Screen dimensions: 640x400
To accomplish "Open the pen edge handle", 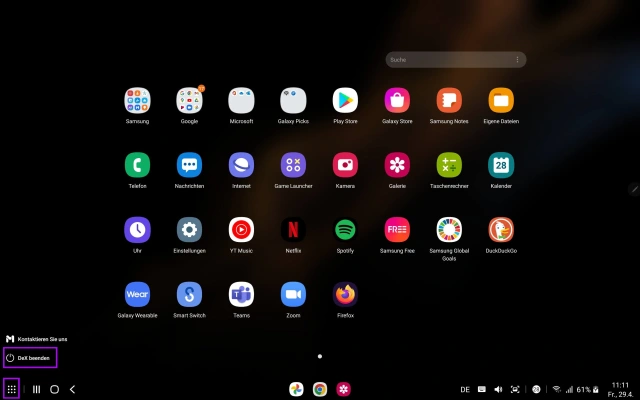I will [x=633, y=189].
